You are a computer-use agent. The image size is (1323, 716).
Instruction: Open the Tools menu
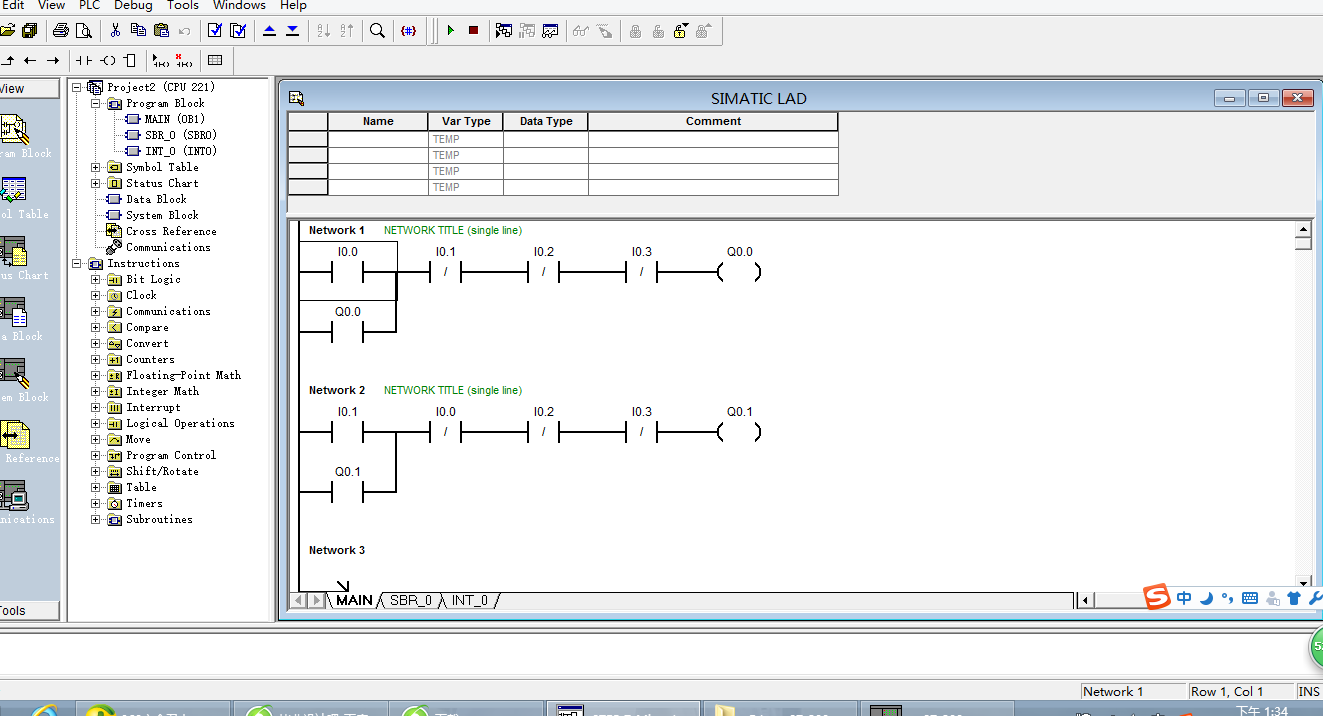click(183, 5)
